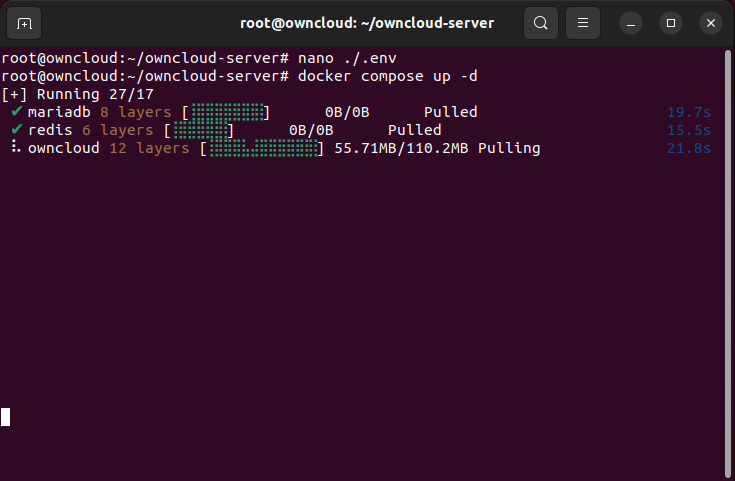Click the spinner icon beside owncloud
This screenshot has height=481, width=735.
[x=16, y=147]
